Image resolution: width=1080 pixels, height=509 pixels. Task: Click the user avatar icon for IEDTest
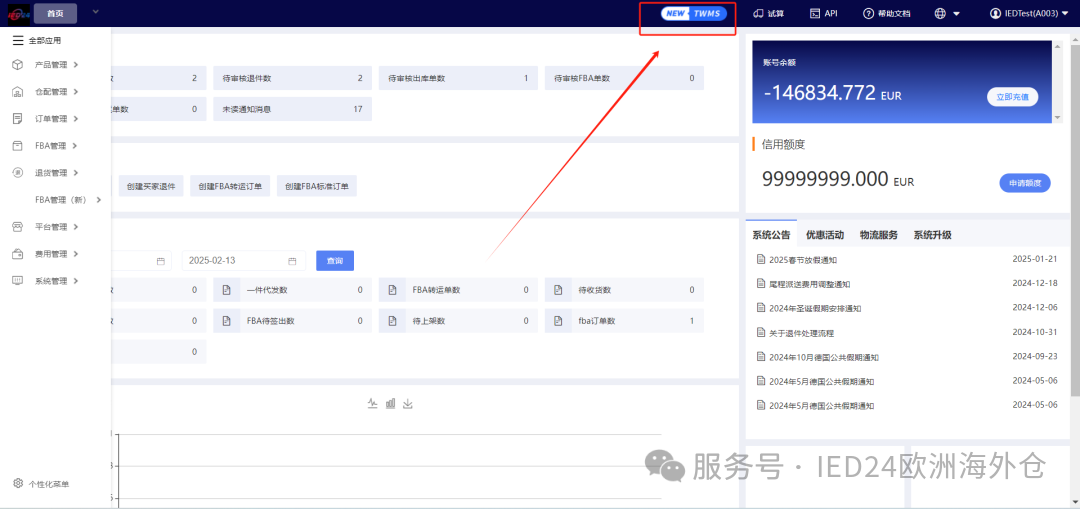point(995,13)
